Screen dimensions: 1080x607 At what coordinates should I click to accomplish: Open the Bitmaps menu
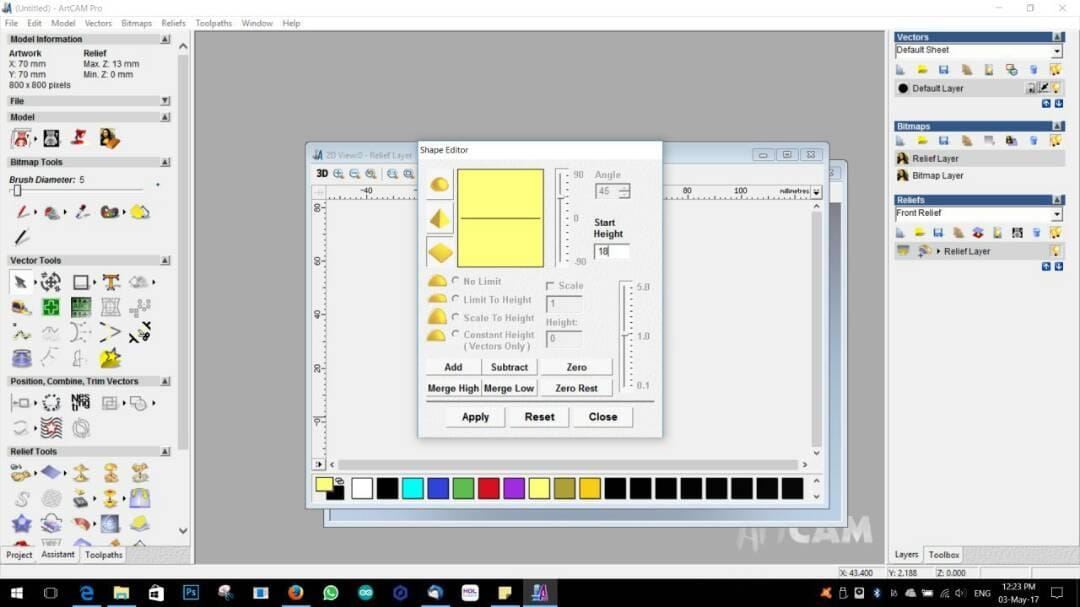[x=136, y=23]
